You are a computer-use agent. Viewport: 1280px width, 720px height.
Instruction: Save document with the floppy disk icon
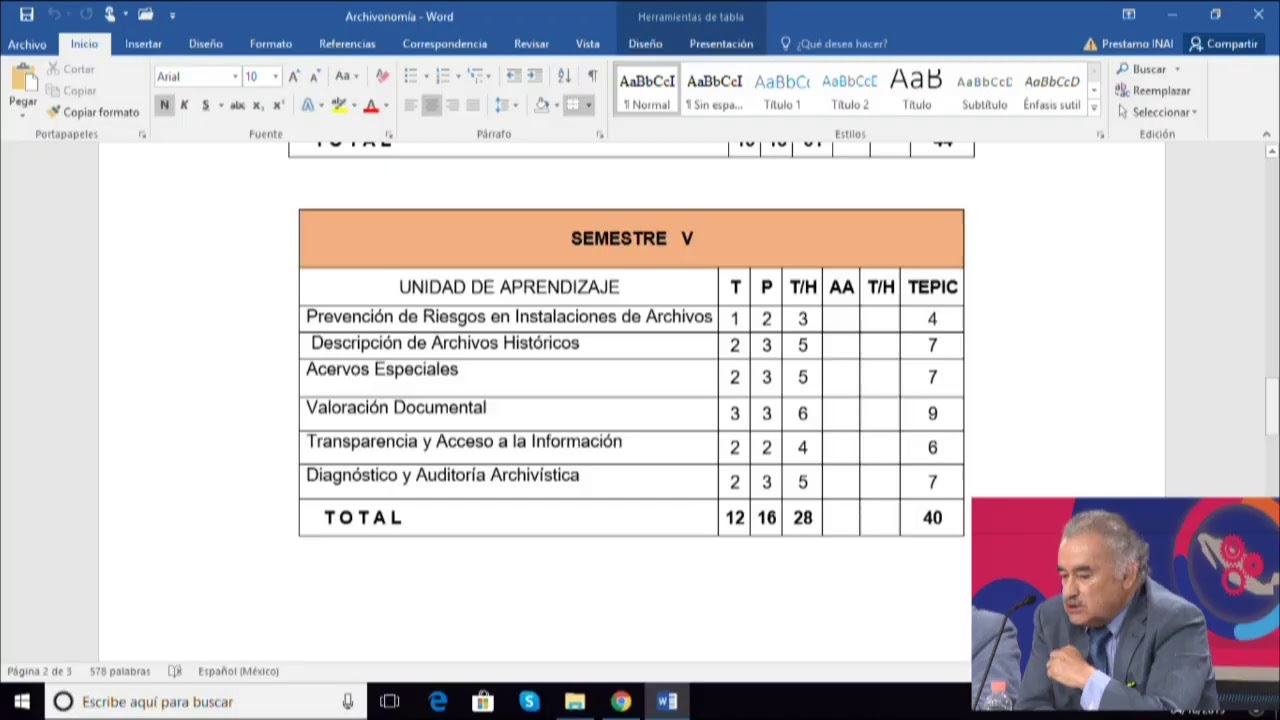27,15
